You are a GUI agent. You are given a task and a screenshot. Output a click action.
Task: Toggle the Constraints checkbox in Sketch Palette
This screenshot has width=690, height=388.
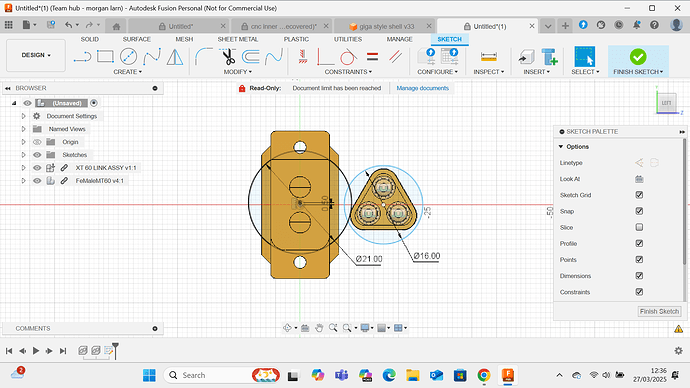click(639, 292)
